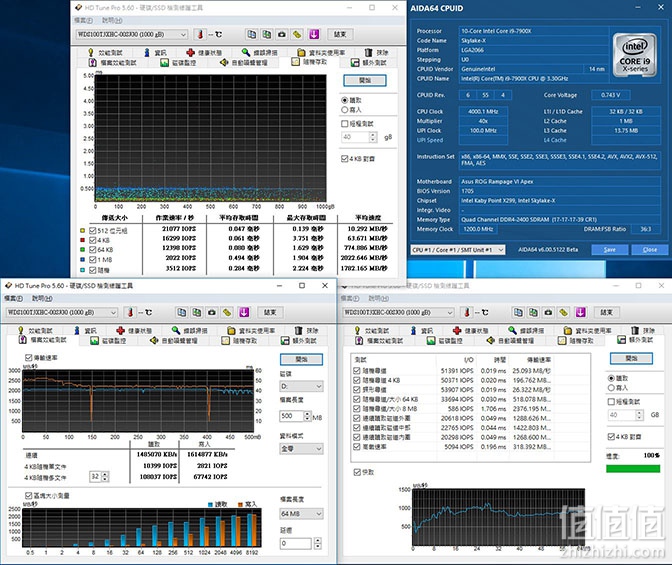
Task: Open drive selector dropdown in Random Access window
Action: (x=132, y=34)
